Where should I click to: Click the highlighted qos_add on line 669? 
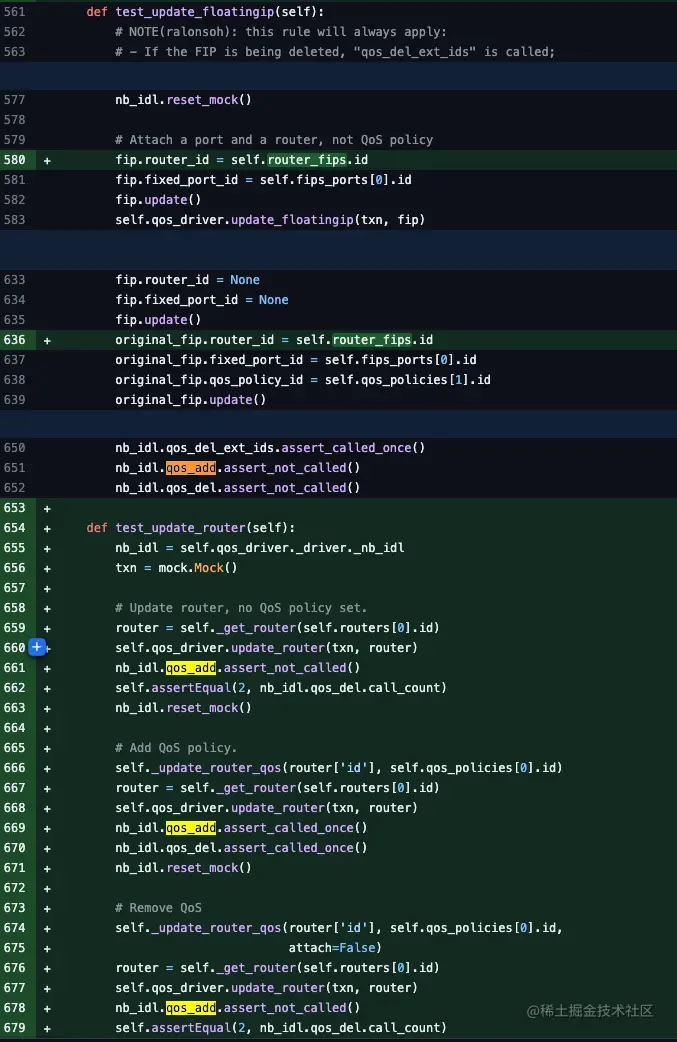point(191,827)
